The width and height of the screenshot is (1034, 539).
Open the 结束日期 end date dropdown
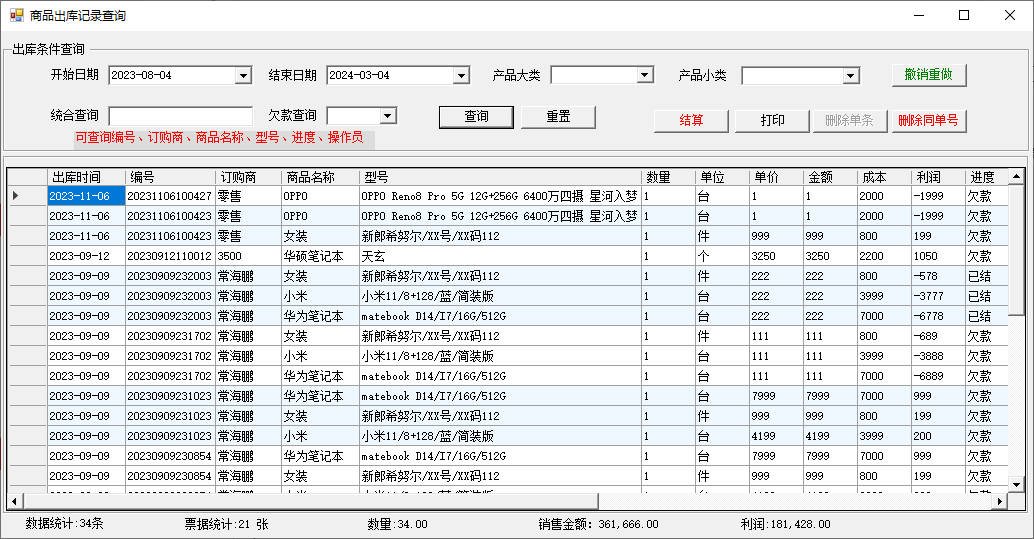[x=461, y=76]
